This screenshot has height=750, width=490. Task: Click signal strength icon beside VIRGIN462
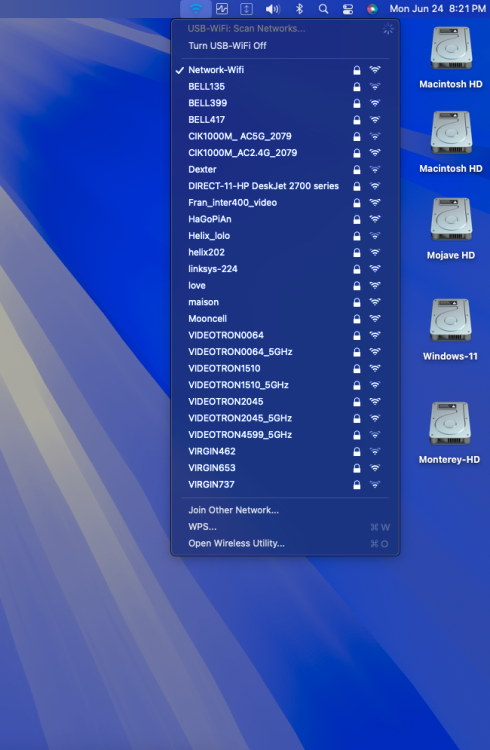pos(375,451)
